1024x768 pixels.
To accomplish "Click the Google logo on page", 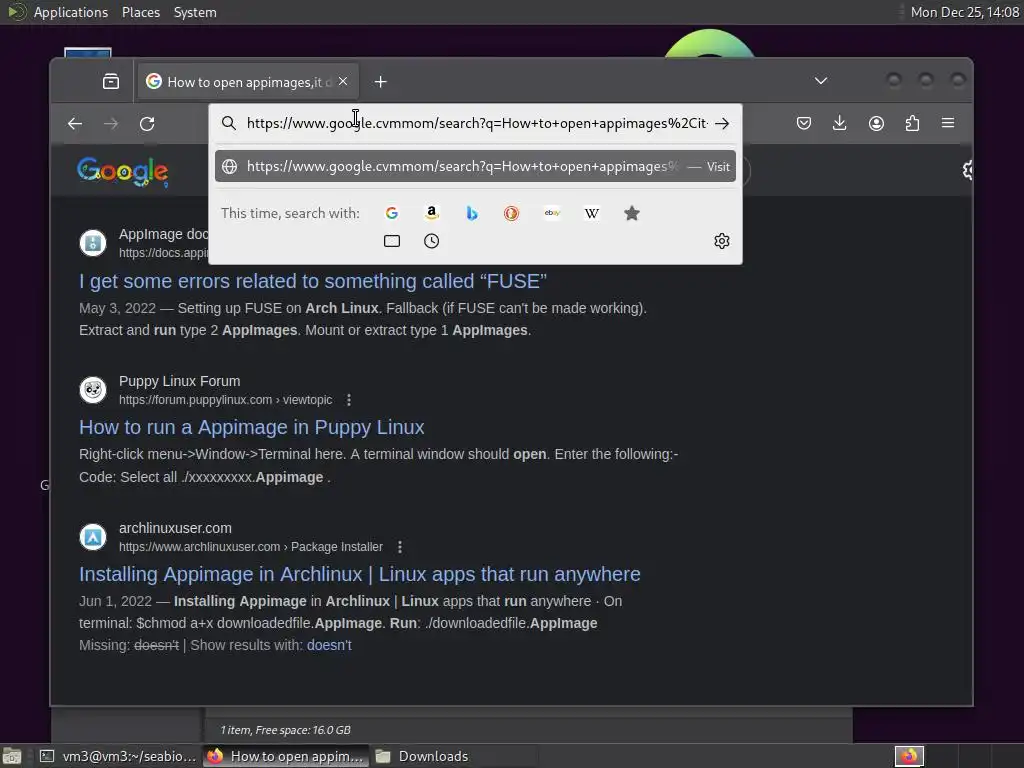I will (123, 172).
